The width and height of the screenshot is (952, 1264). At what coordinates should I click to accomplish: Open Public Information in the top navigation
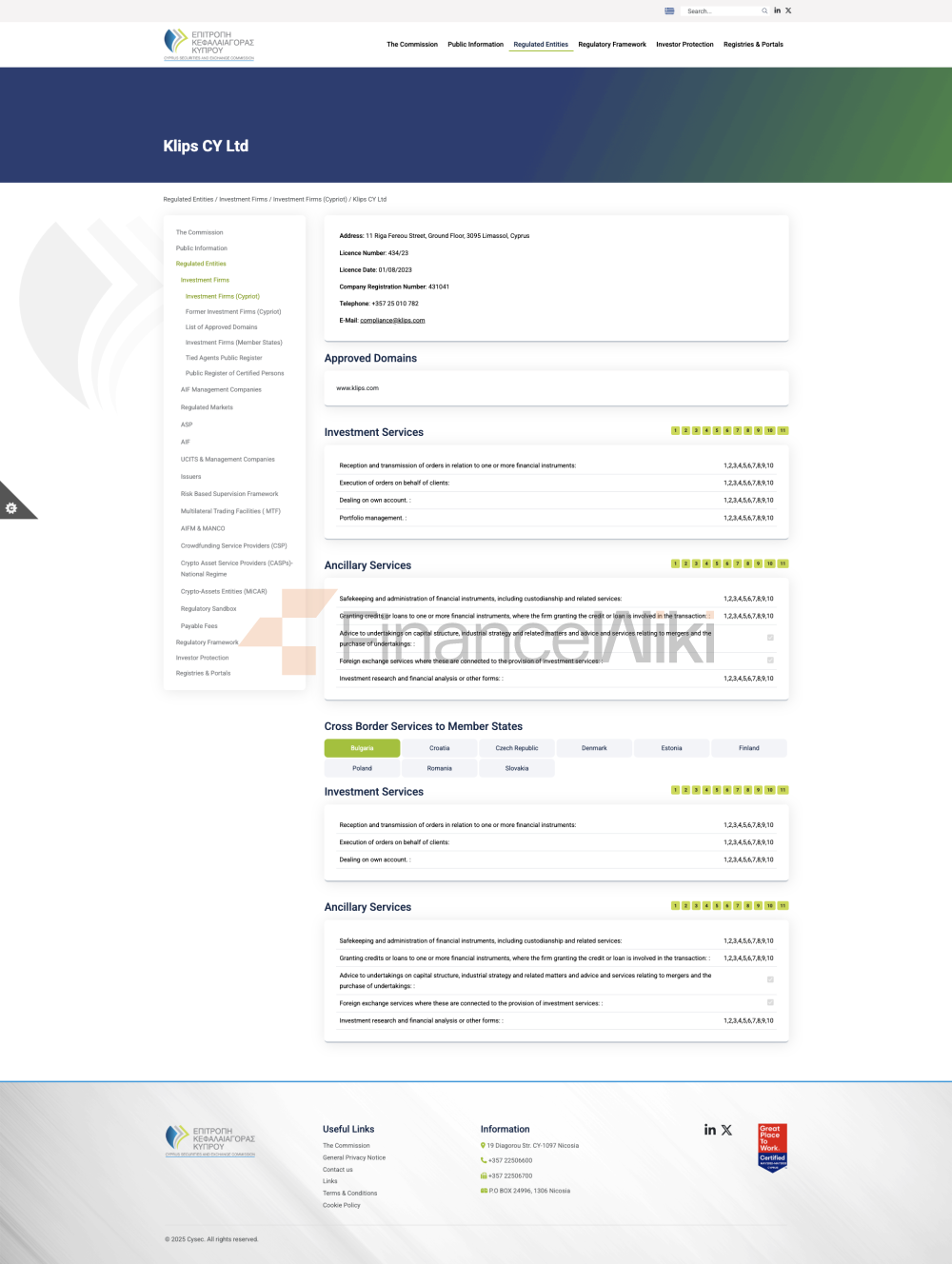(476, 45)
